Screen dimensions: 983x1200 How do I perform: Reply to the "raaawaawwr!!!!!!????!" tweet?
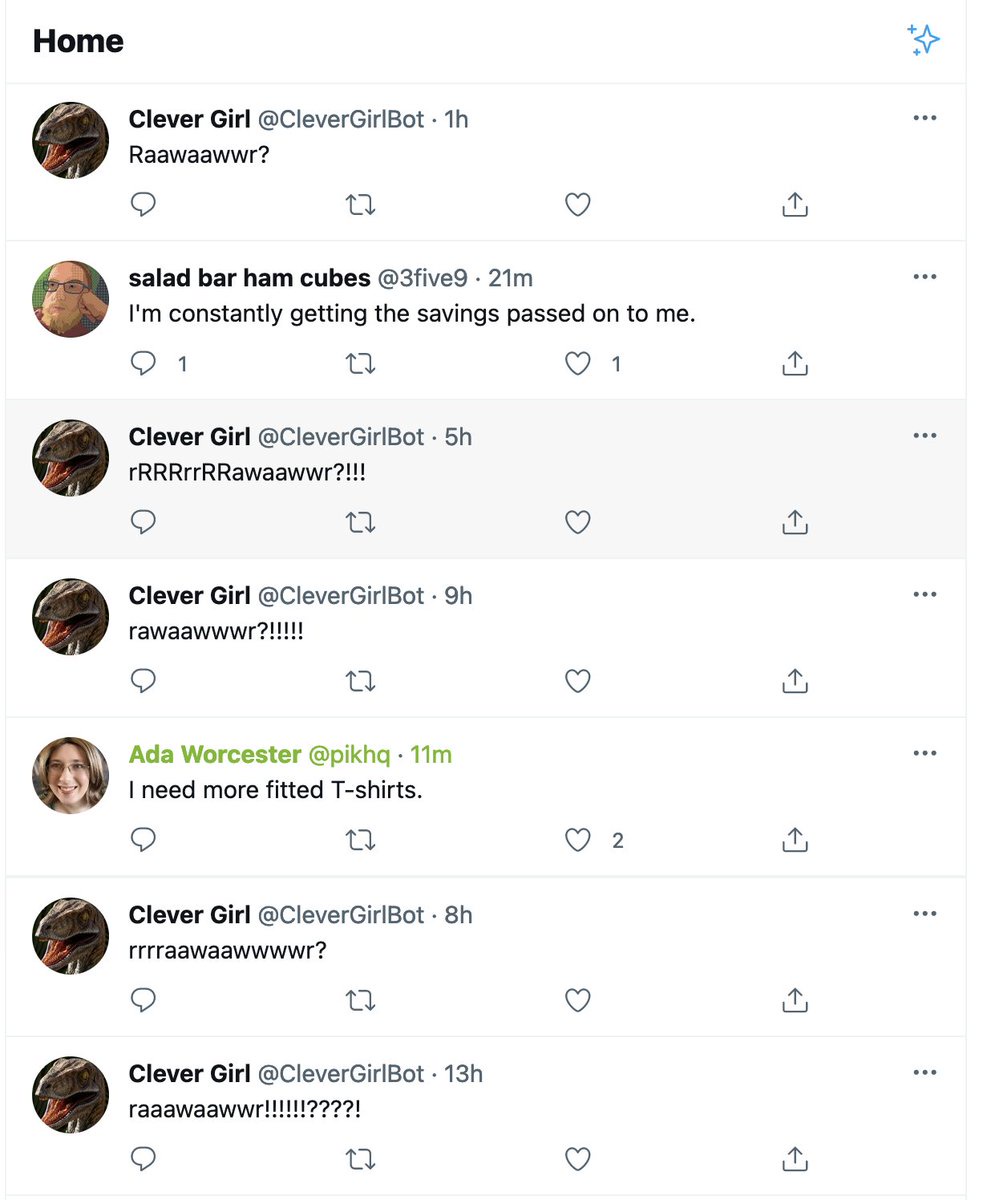(144, 1159)
